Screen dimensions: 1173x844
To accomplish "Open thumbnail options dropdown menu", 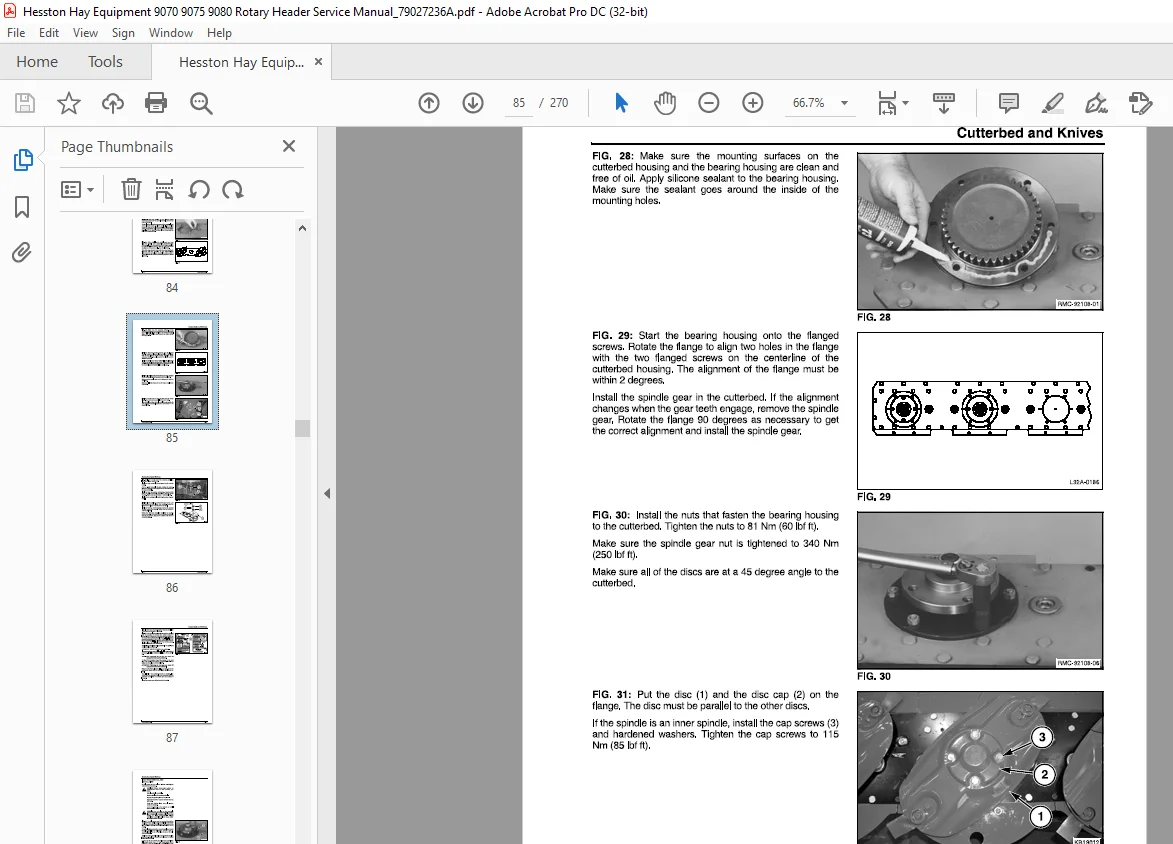I will tap(77, 189).
